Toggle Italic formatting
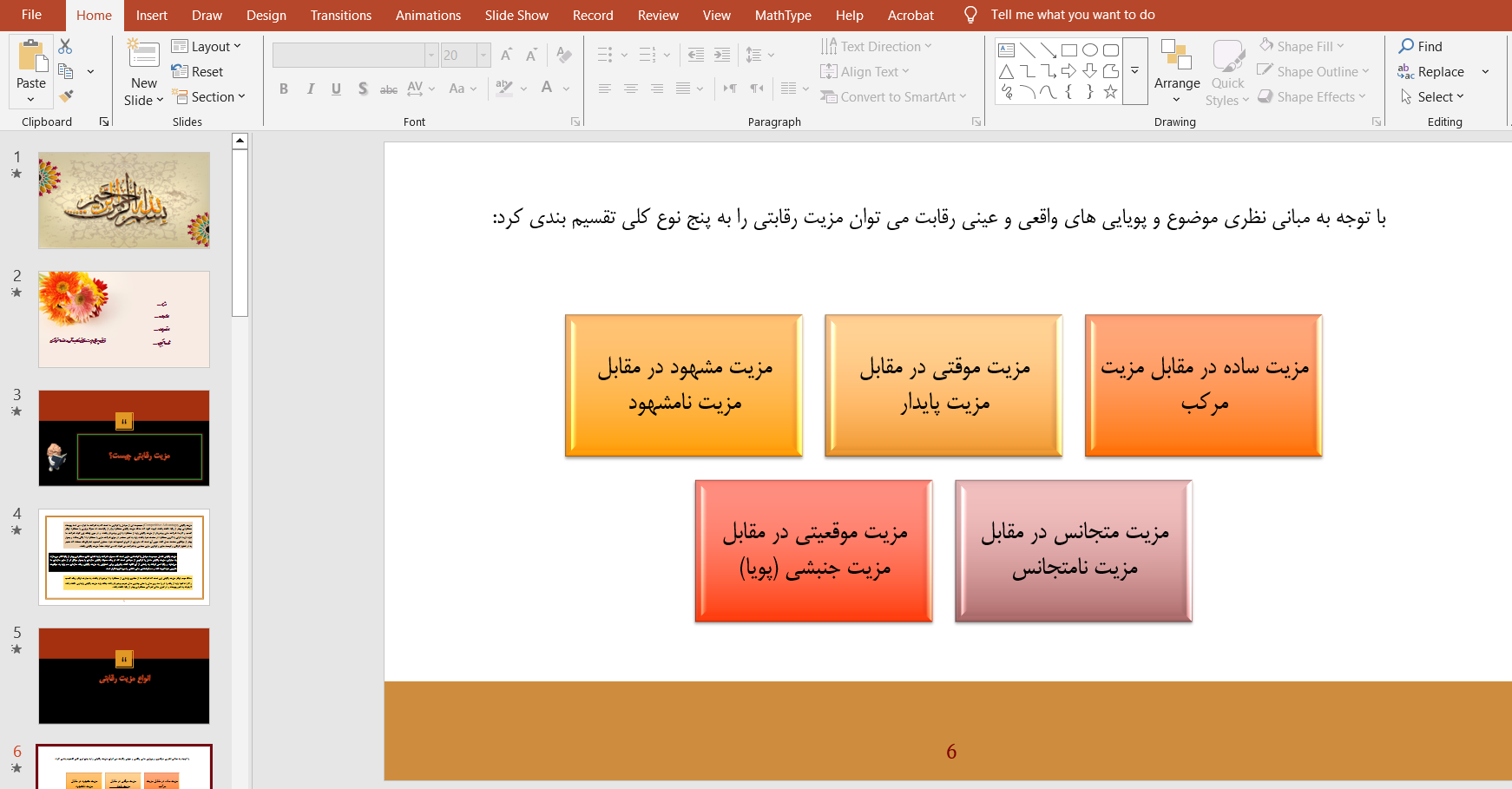Viewport: 1512px width, 789px height. [x=310, y=89]
